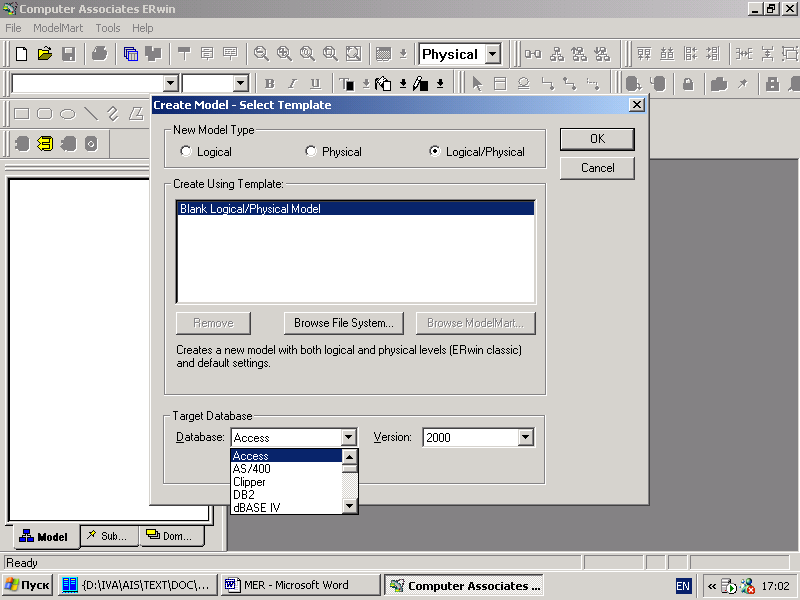This screenshot has height=600, width=800.
Task: Open the Version 2000 dropdown
Action: tap(526, 437)
